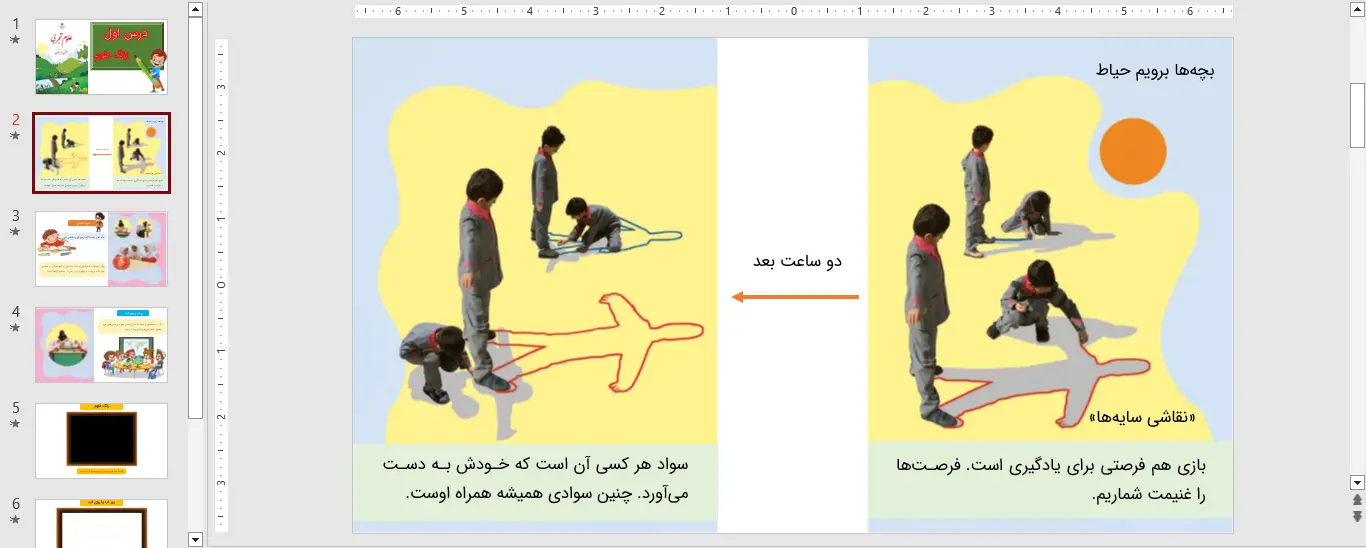The image size is (1366, 548).
Task: Click the animation star icon of slide 4
Action: coord(15,328)
